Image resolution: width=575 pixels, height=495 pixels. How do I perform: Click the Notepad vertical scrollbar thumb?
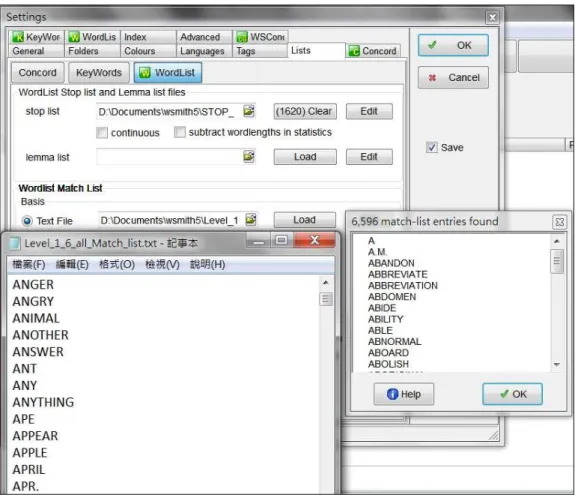tap(326, 299)
